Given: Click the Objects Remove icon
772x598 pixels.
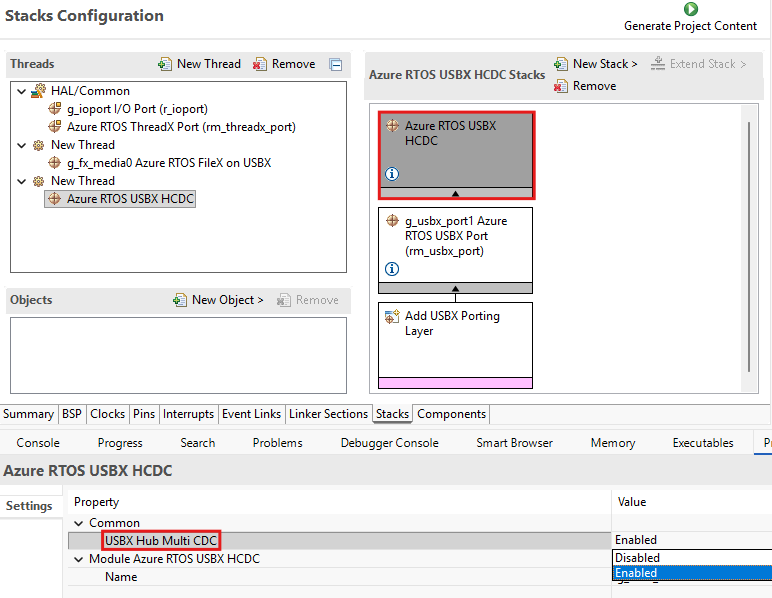Looking at the screenshot, I should point(284,300).
